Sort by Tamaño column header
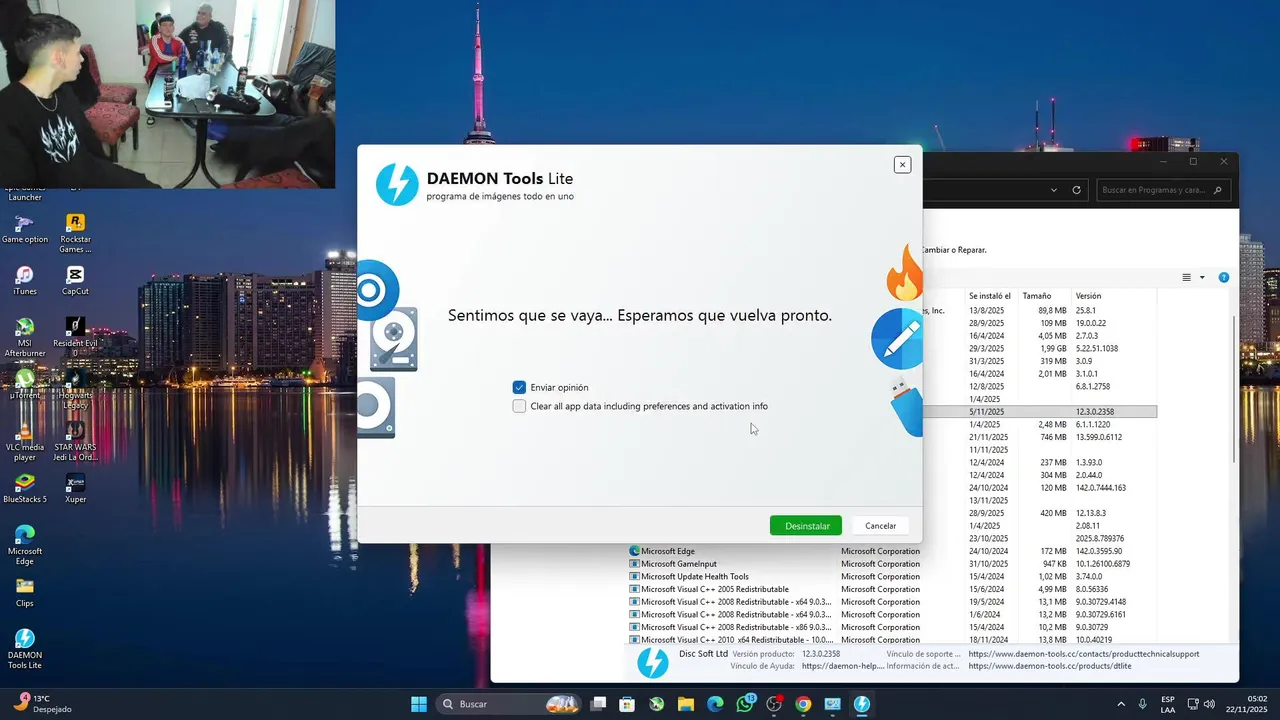1280x720 pixels. (x=1045, y=296)
